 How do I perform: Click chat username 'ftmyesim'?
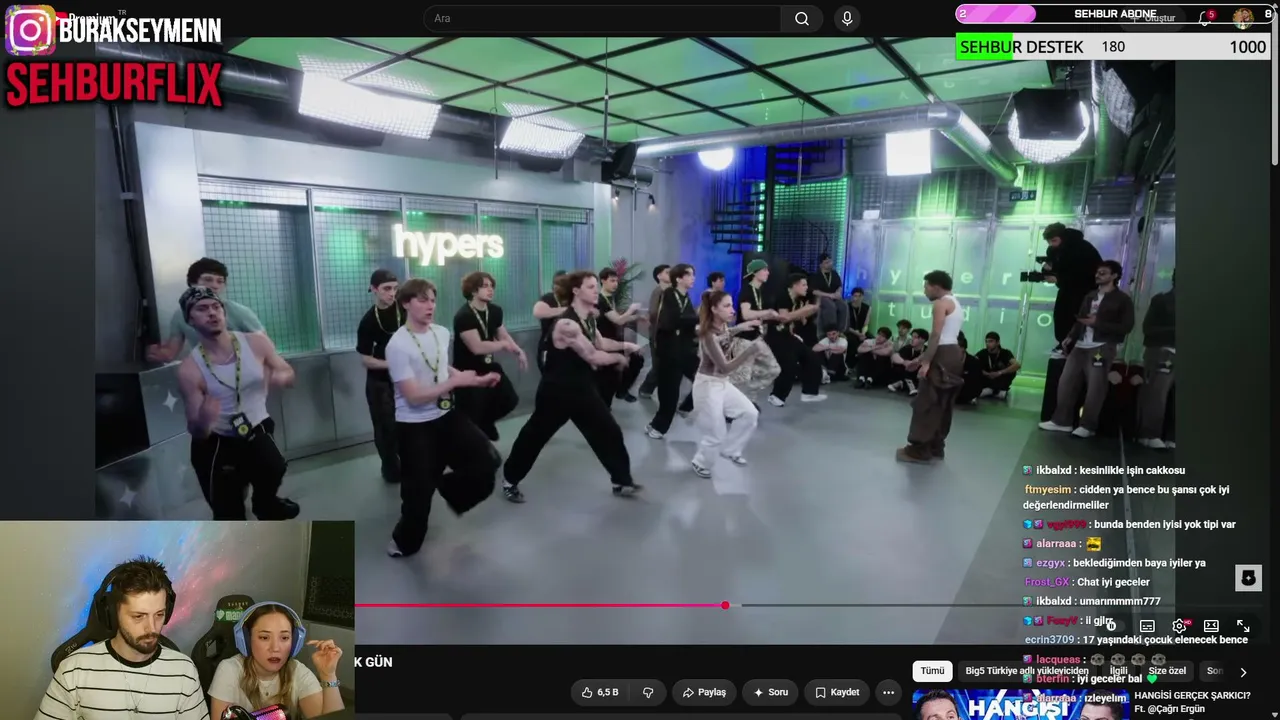click(1048, 490)
